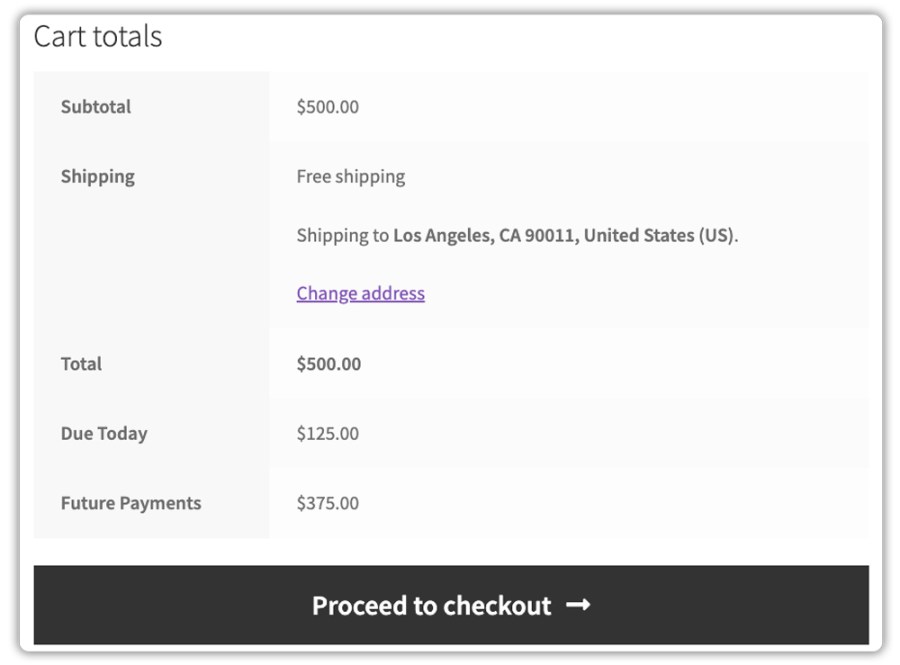The height and width of the screenshot is (665, 900).
Task: Select the Future Payments label
Action: point(131,503)
